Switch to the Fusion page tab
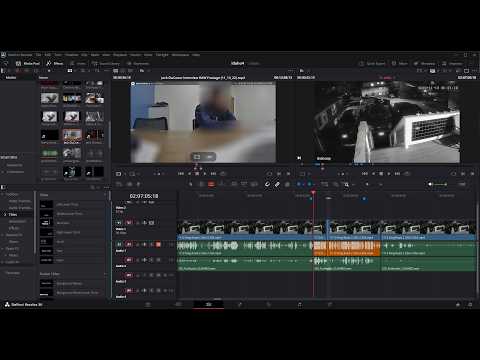The width and height of the screenshot is (480, 360). [239, 304]
